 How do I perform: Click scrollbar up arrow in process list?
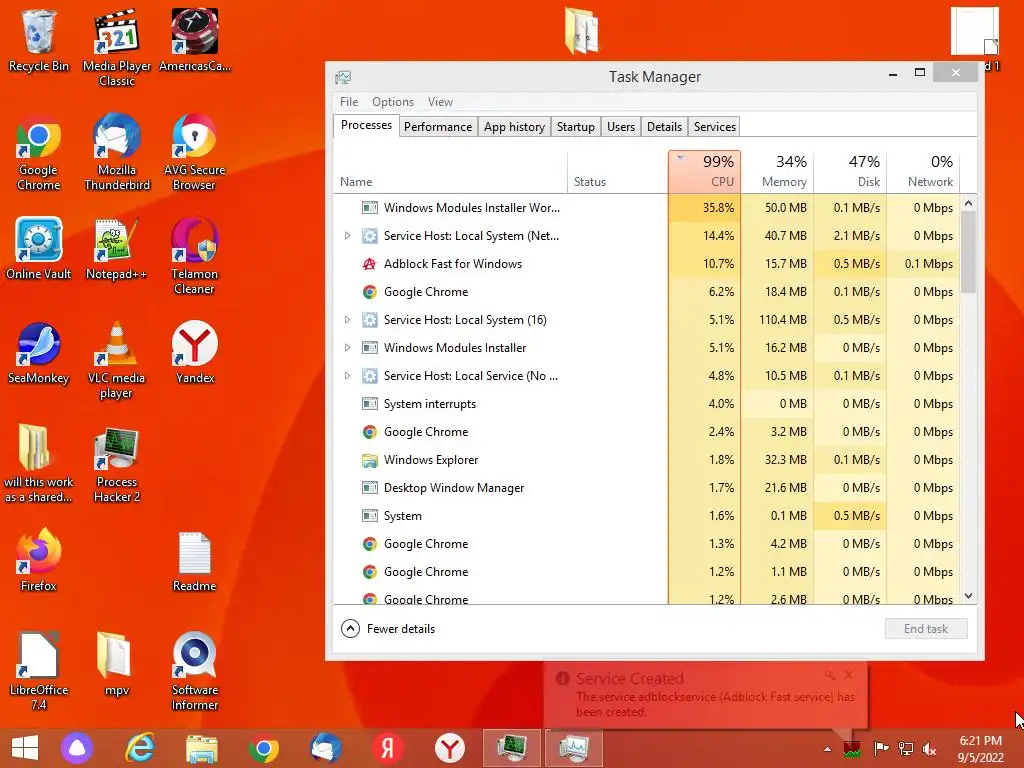(968, 203)
